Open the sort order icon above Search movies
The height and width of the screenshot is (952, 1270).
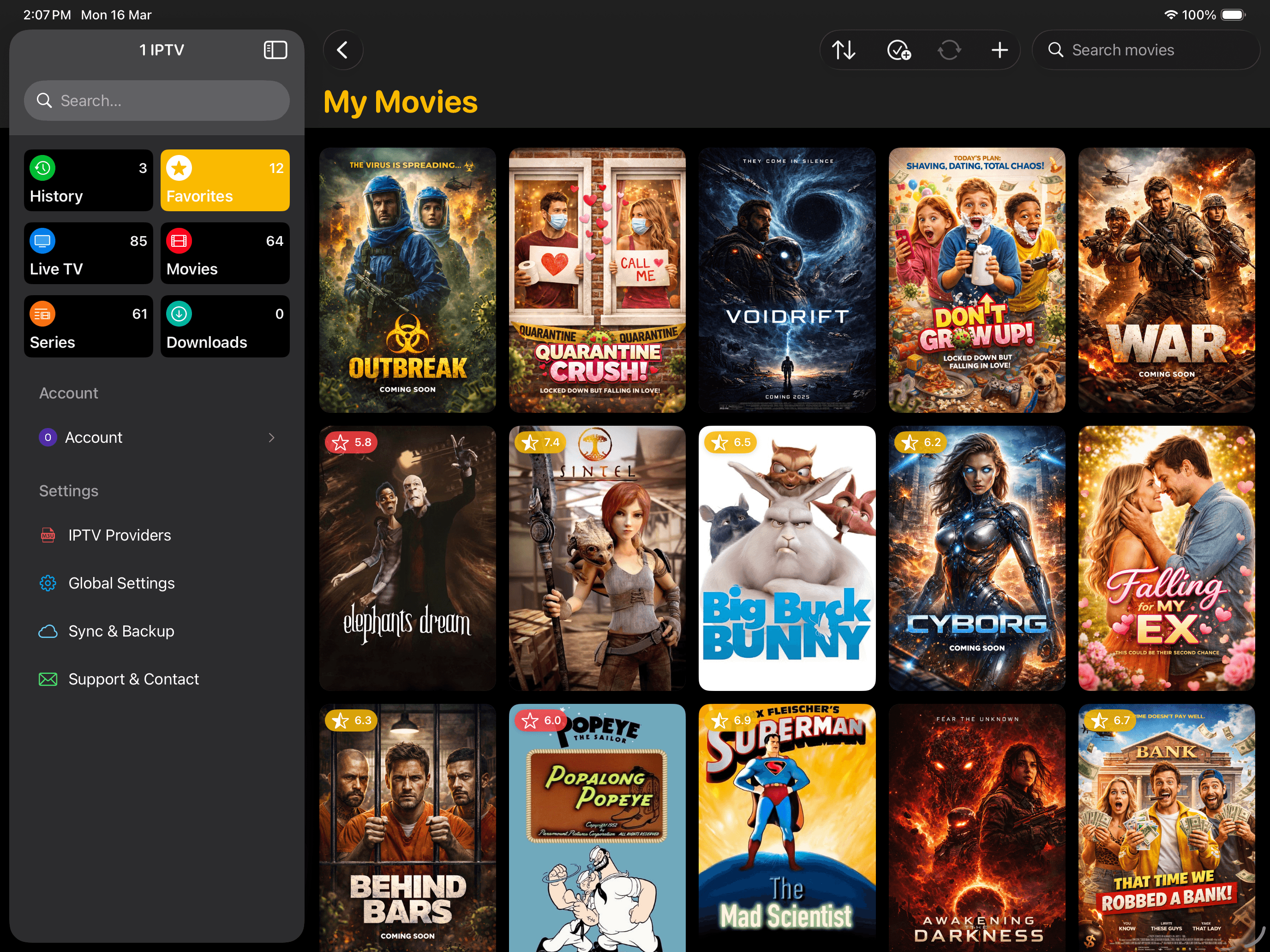tap(844, 50)
